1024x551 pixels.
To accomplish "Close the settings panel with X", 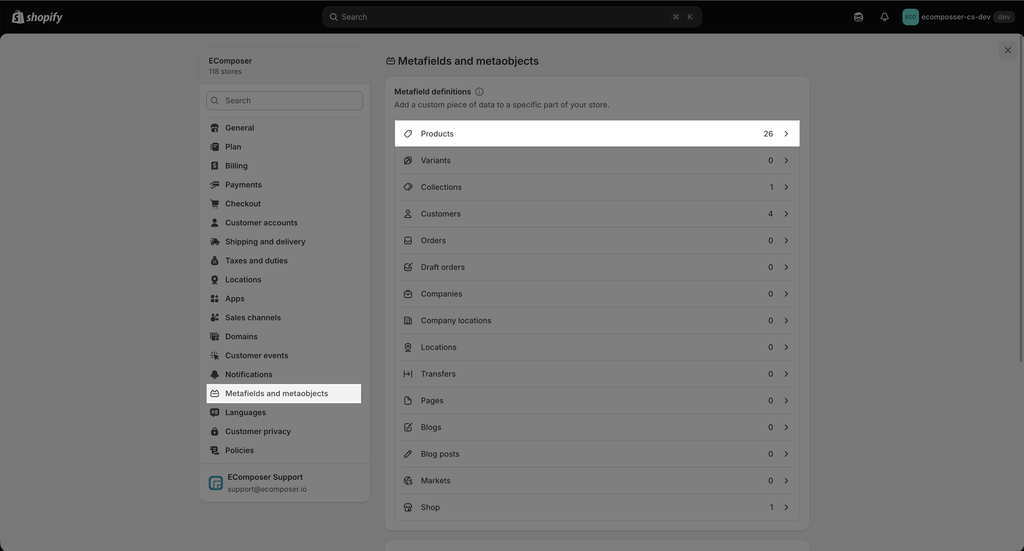I will point(1008,50).
